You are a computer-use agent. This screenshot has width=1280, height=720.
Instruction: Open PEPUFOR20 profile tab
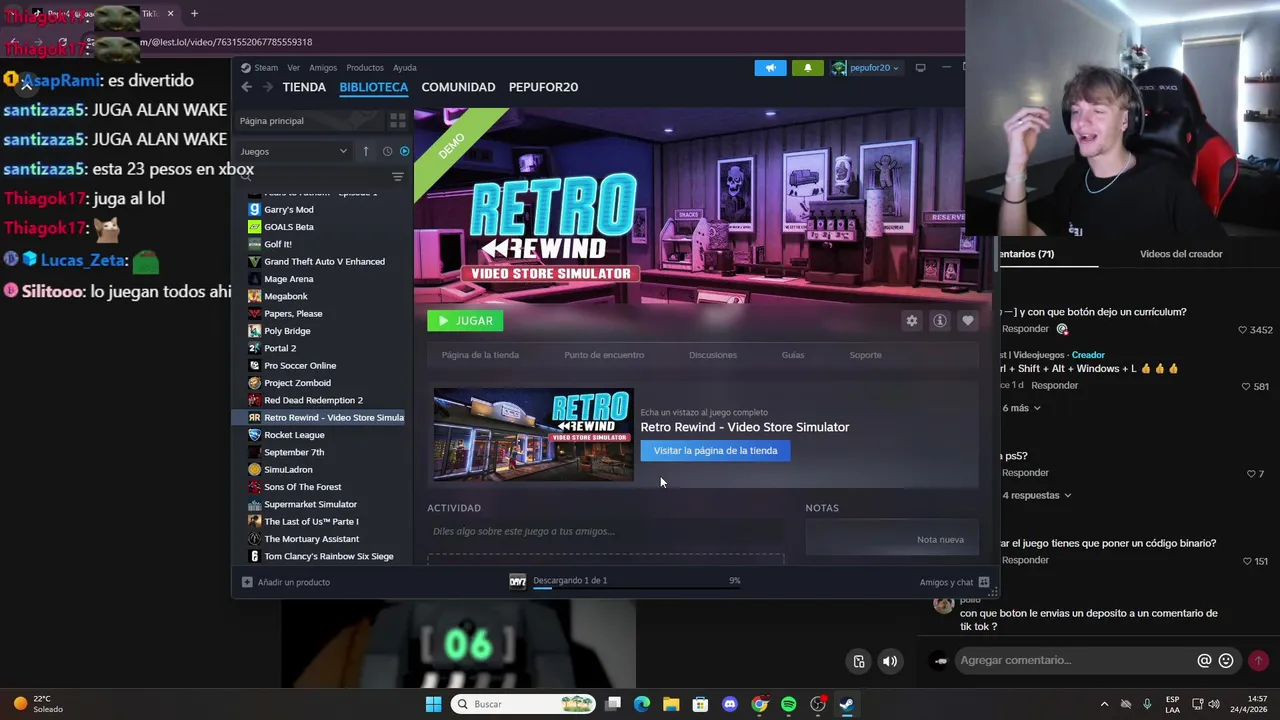(x=543, y=87)
